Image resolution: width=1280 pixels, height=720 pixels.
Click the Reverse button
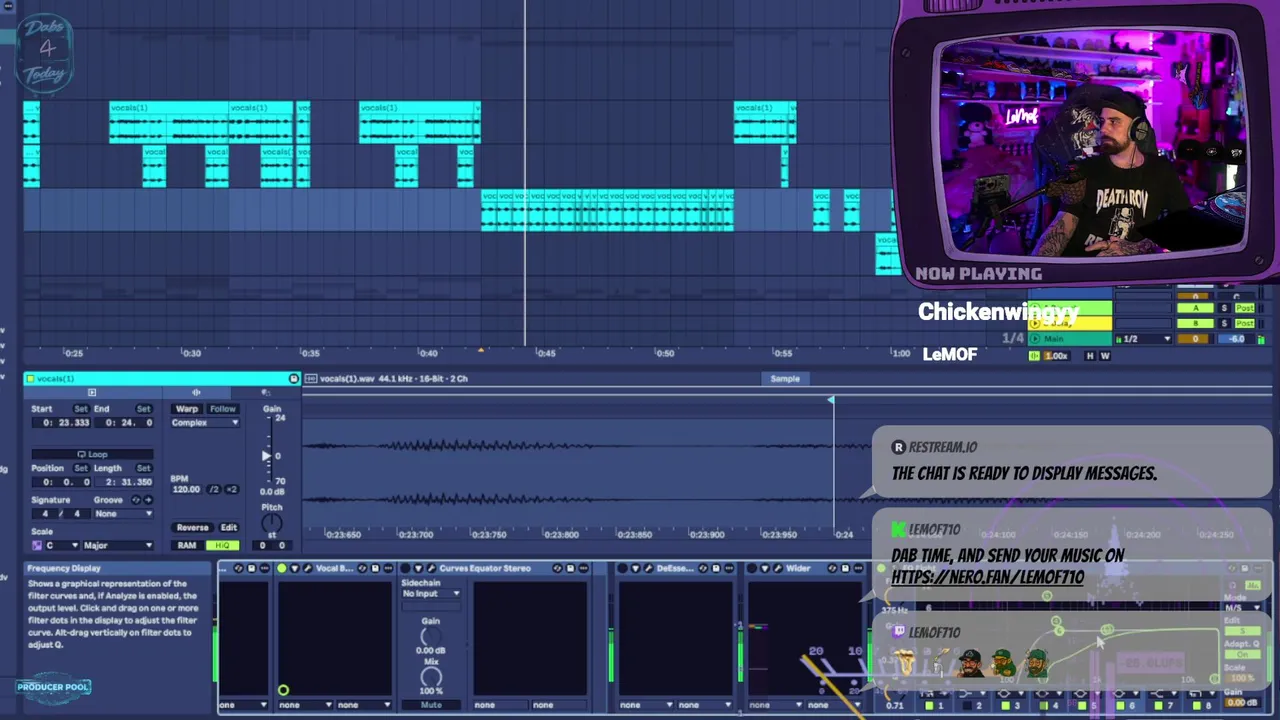pyautogui.click(x=192, y=528)
